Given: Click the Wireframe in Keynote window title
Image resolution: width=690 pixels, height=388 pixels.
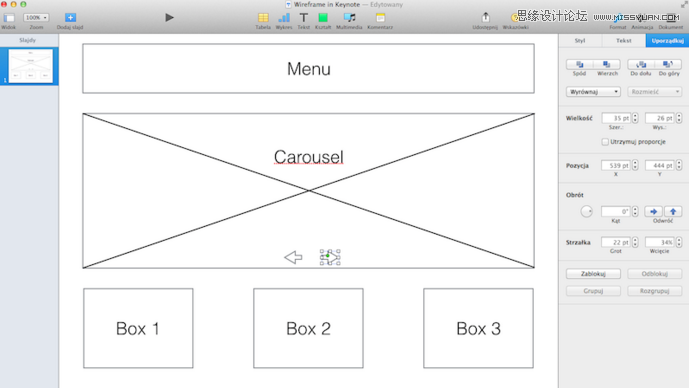Looking at the screenshot, I should 327,4.
